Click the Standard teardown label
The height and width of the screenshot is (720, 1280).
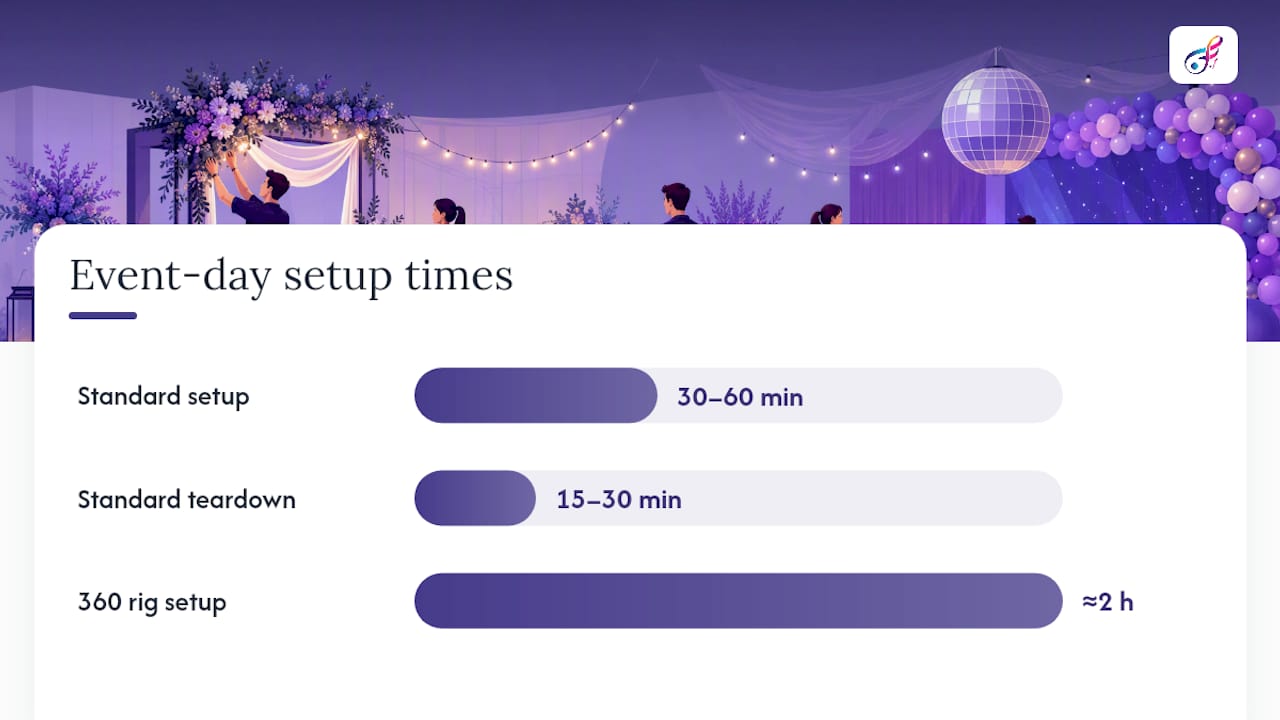[x=187, y=499]
